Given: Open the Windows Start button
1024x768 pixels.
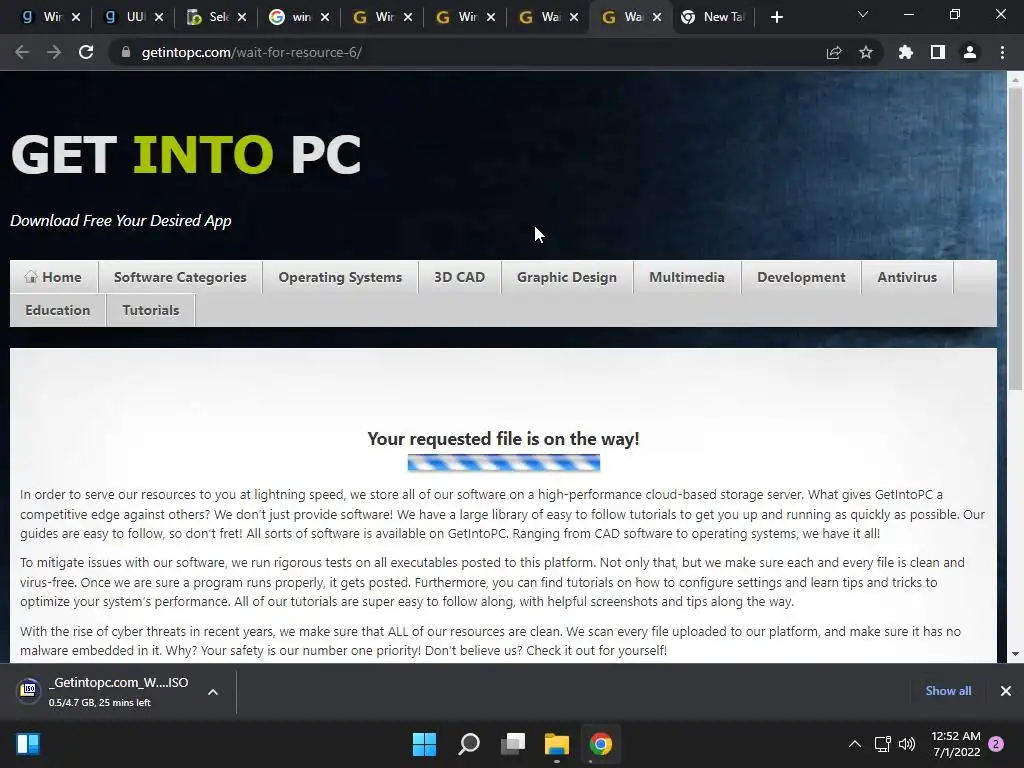Looking at the screenshot, I should click(x=424, y=744).
